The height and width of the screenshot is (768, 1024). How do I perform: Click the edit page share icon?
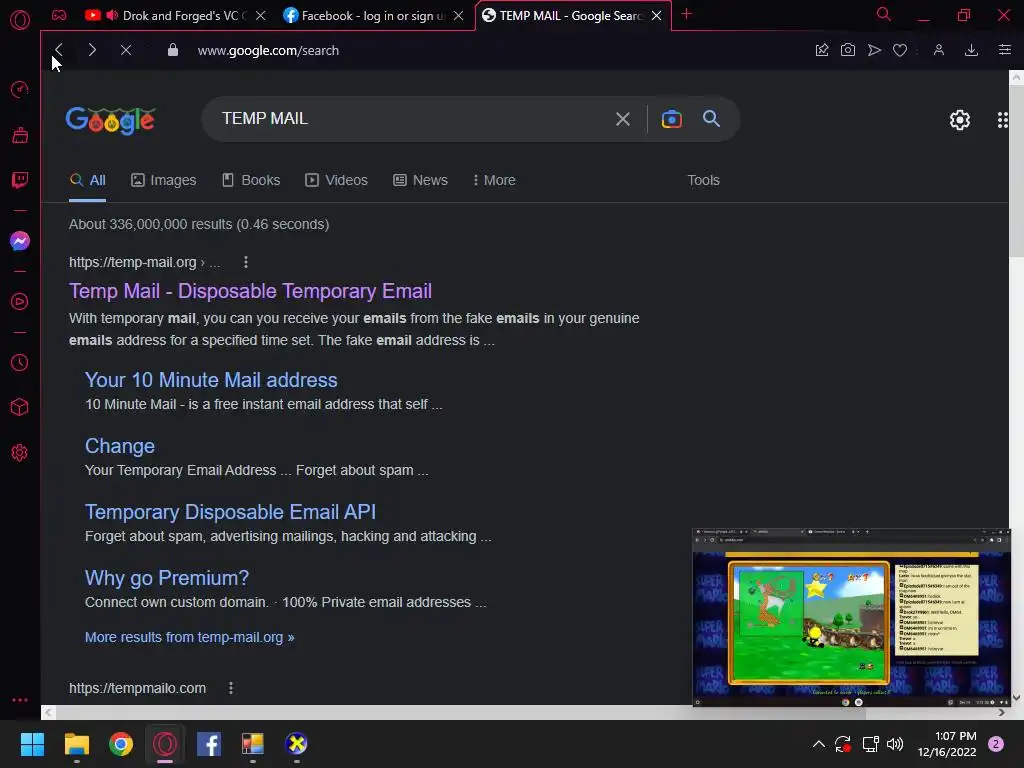point(822,50)
